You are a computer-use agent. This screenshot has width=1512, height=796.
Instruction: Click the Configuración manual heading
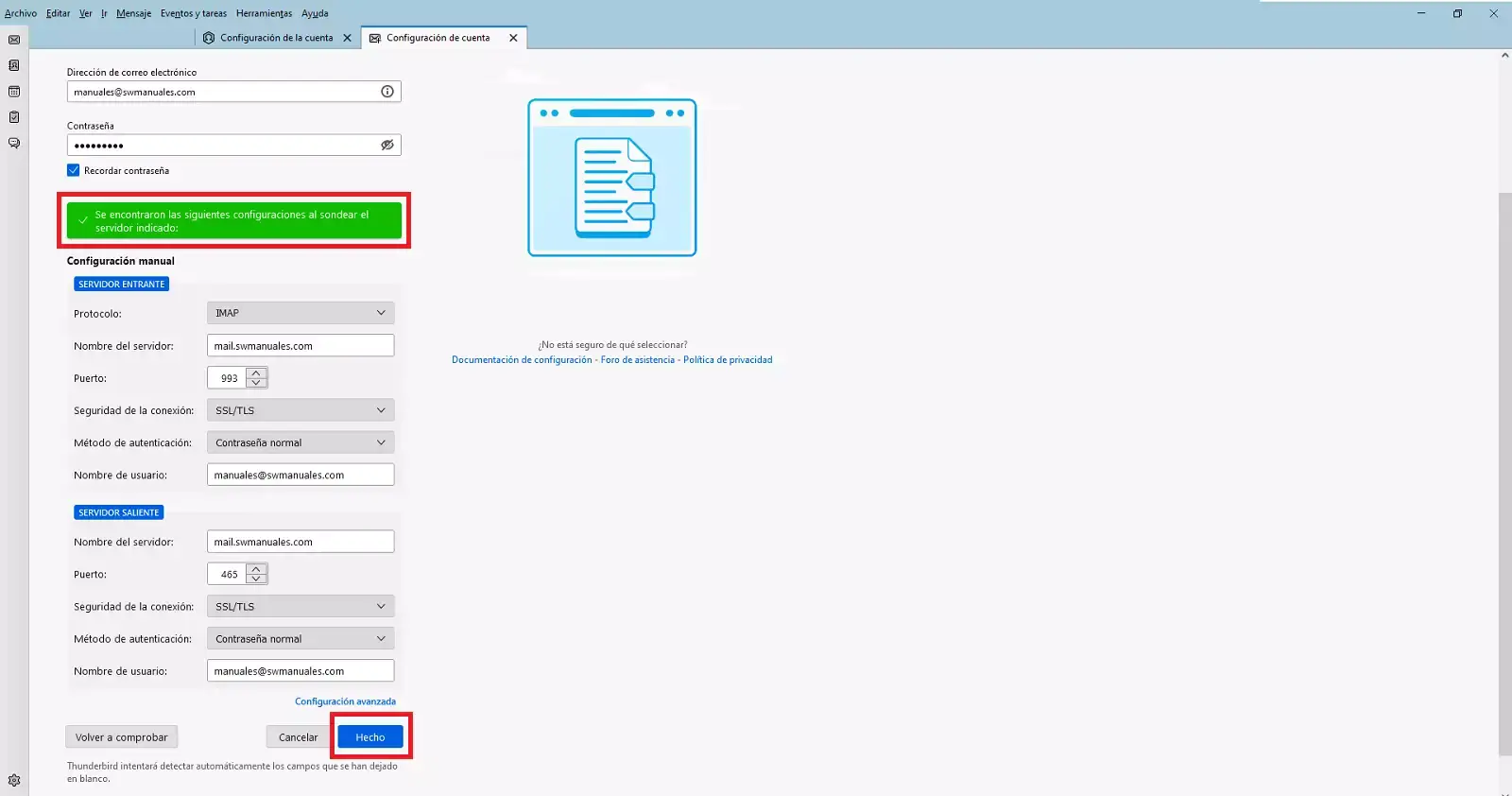[x=121, y=261]
